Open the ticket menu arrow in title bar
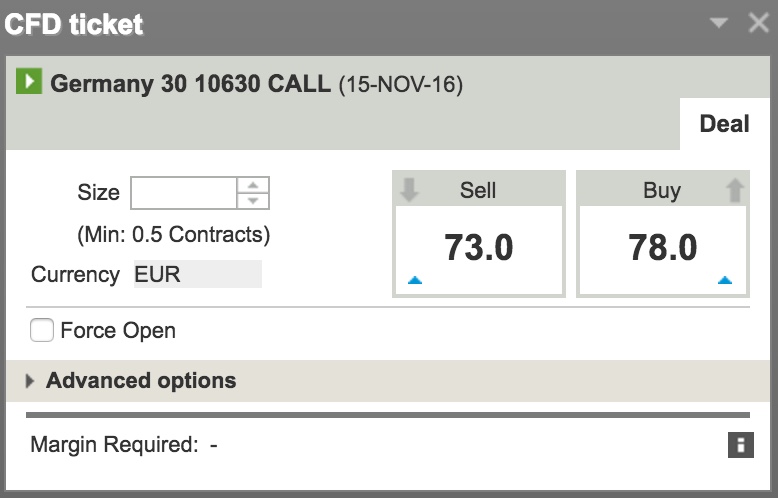Viewport: 778px width, 498px height. pyautogui.click(x=719, y=23)
